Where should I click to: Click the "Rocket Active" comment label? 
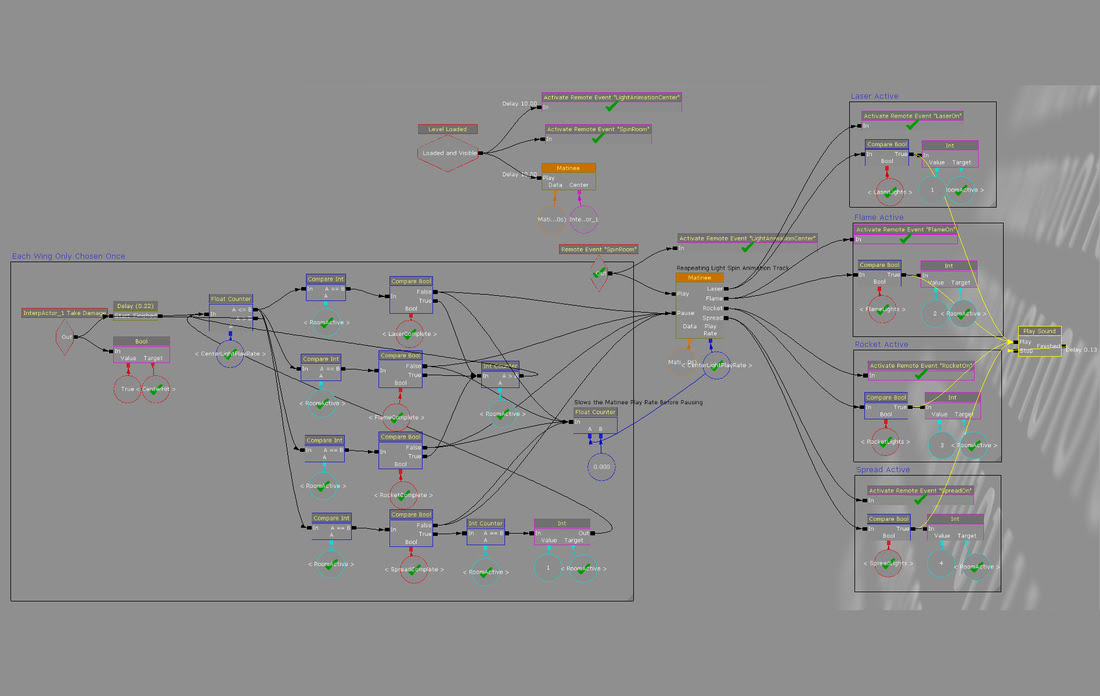[x=881, y=344]
